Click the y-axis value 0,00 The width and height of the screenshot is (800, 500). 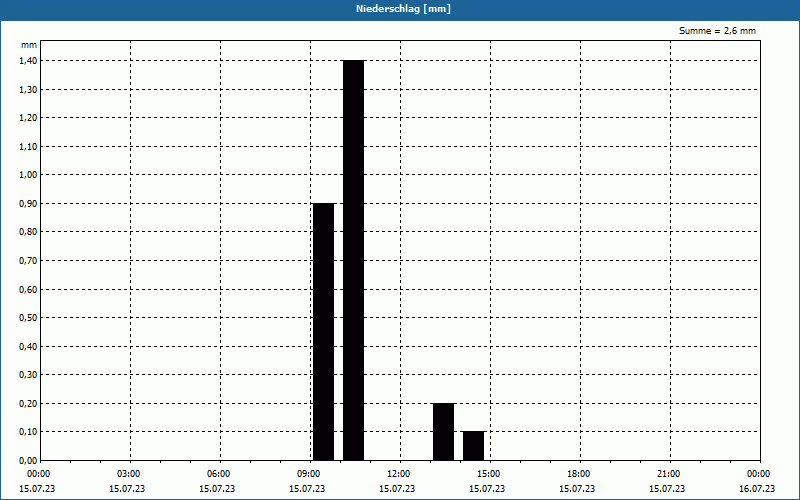pos(28,461)
